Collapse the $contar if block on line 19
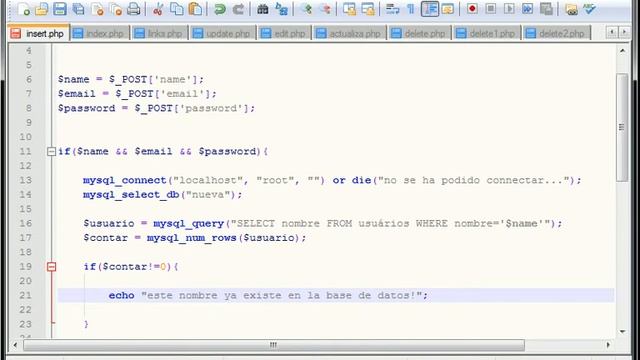The height and width of the screenshot is (360, 640). [x=51, y=267]
